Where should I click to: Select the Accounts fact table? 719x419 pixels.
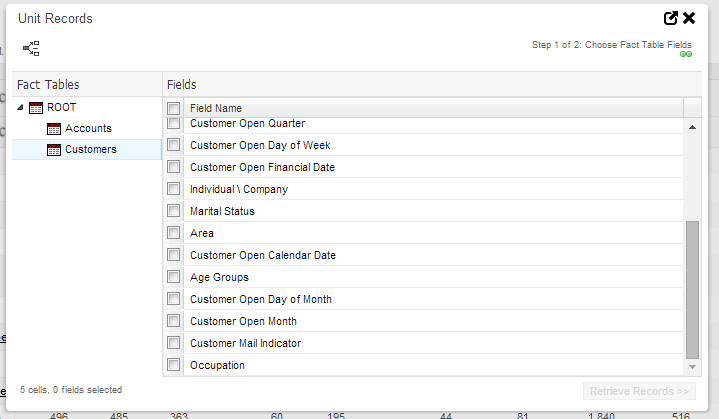(88, 129)
